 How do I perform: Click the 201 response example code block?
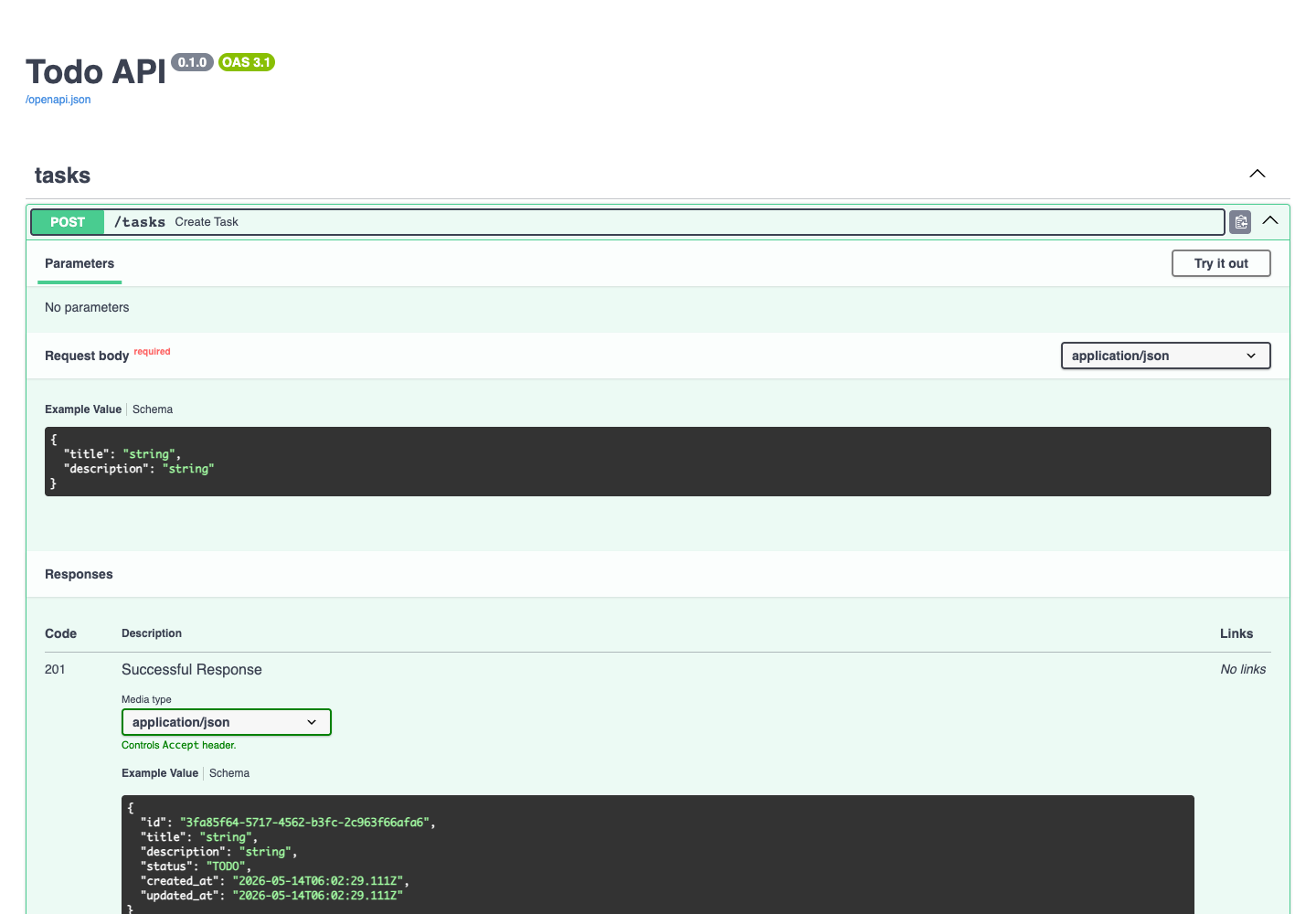658,855
